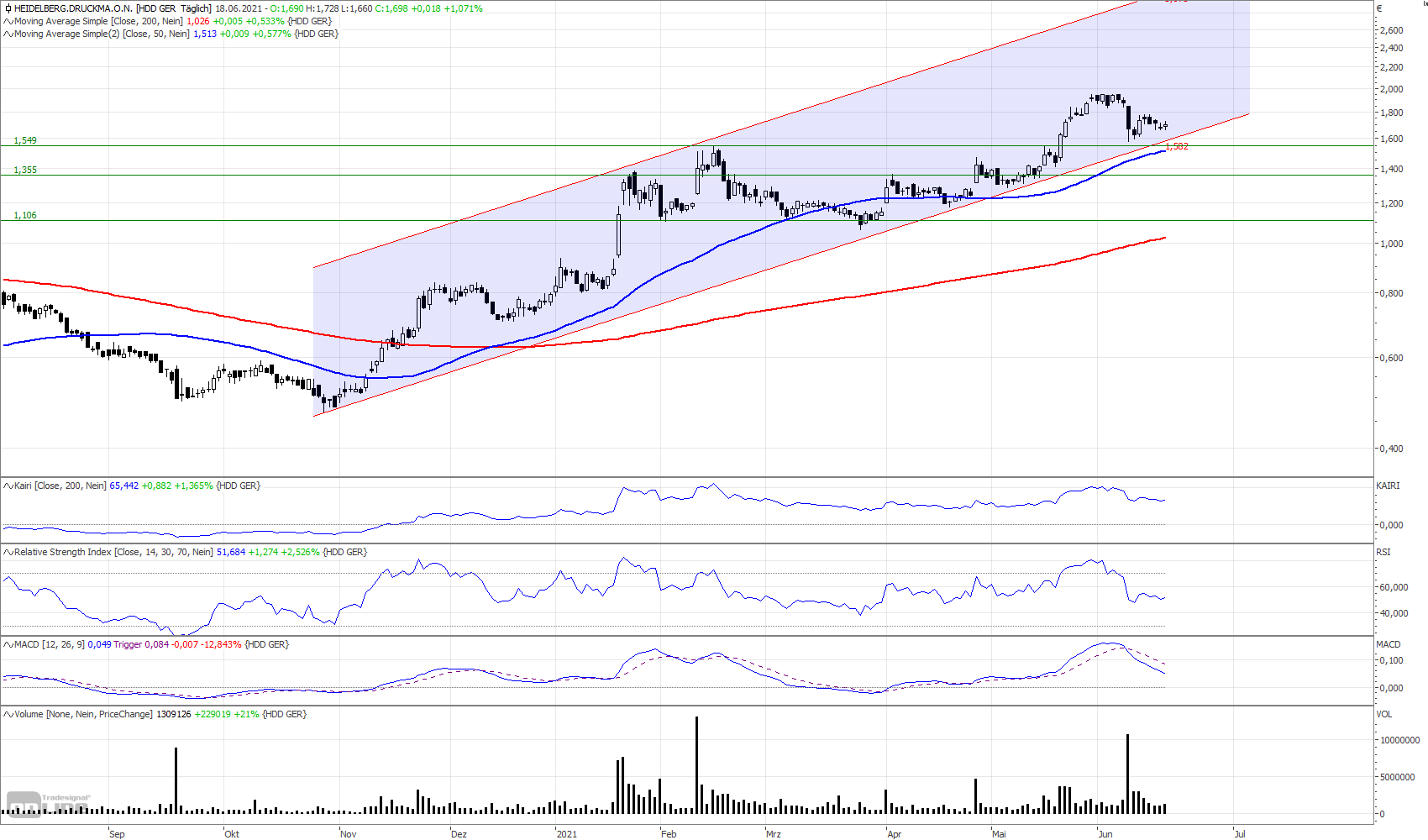Click the 0,100 tick on the MACD axis

pyautogui.click(x=1392, y=660)
